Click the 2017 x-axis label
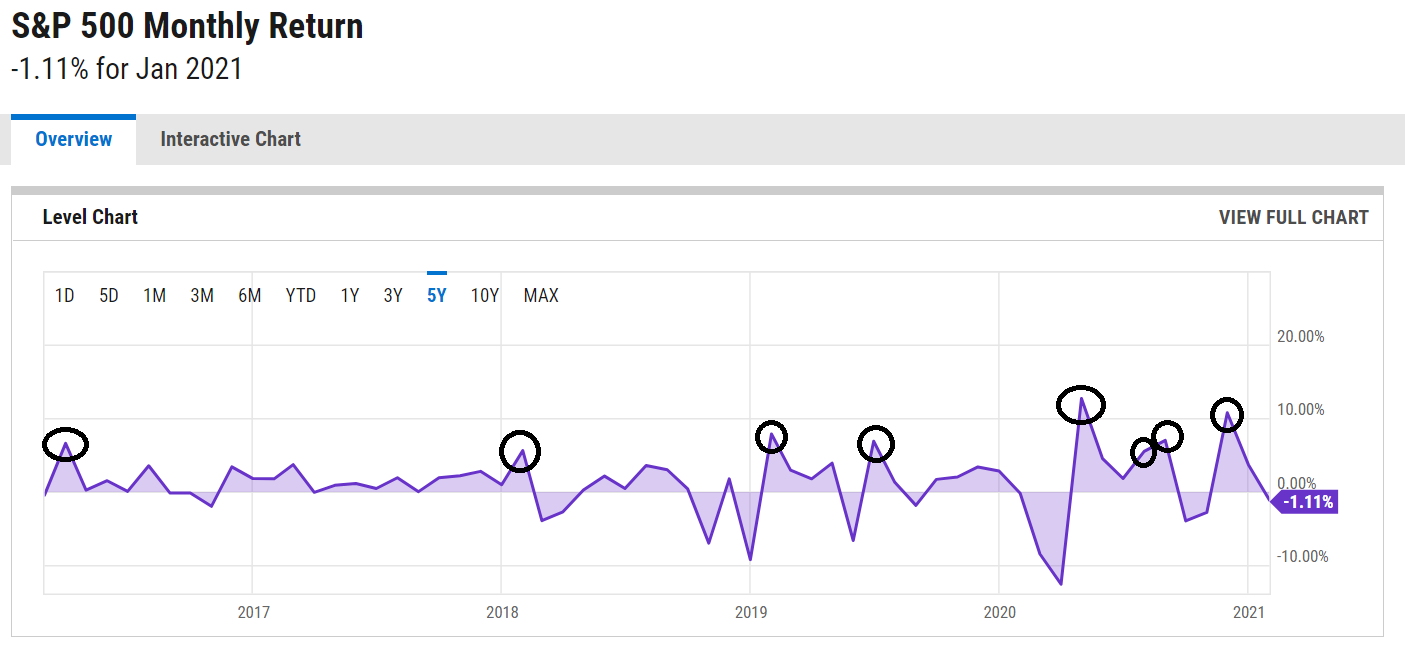Screen dimensions: 1405x652 pyautogui.click(x=255, y=612)
